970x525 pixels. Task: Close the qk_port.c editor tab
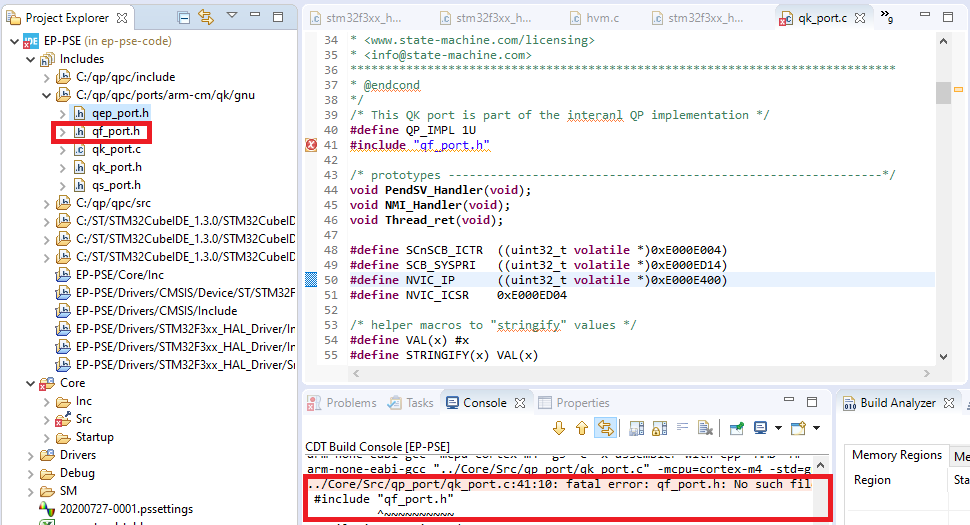860,18
